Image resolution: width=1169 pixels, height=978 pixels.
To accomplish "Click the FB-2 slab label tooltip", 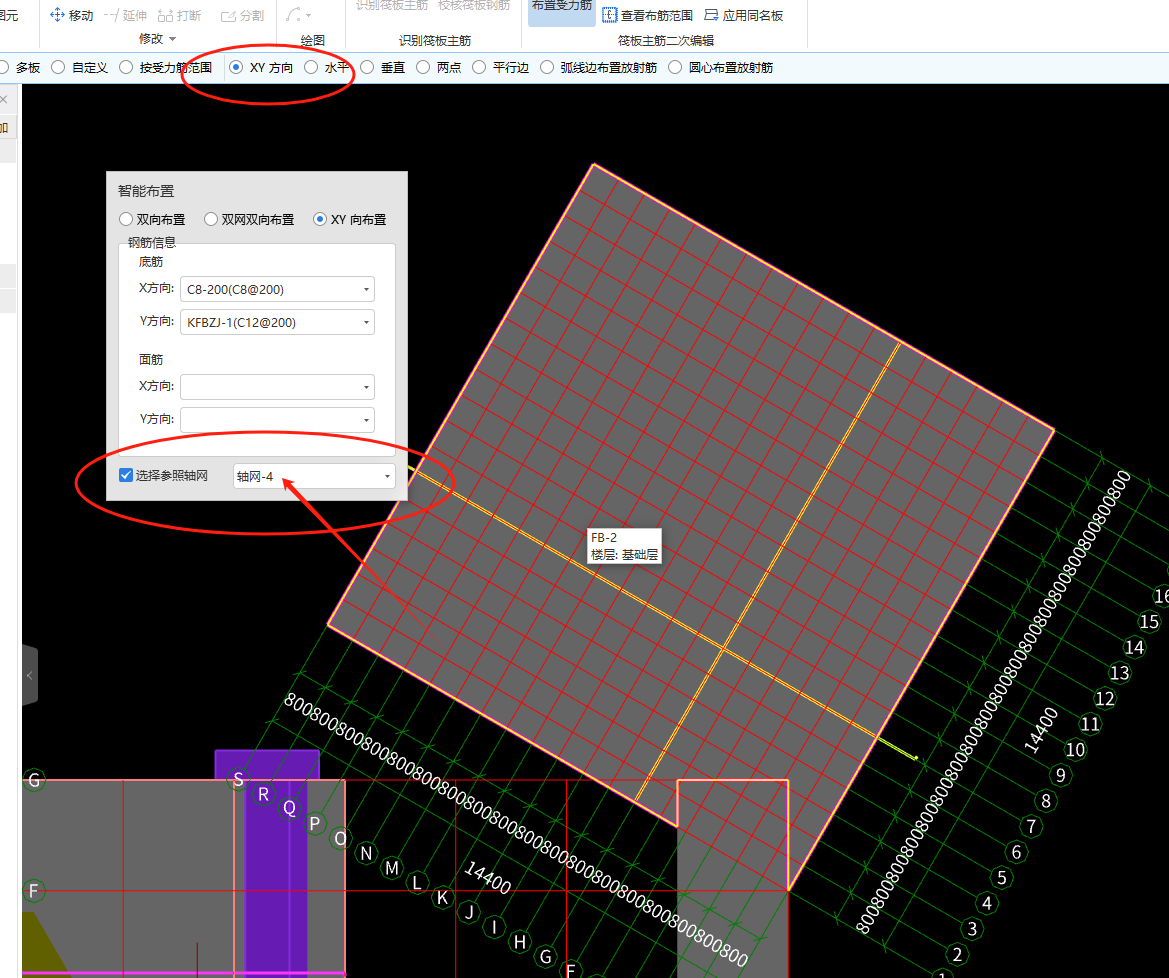I will (624, 546).
